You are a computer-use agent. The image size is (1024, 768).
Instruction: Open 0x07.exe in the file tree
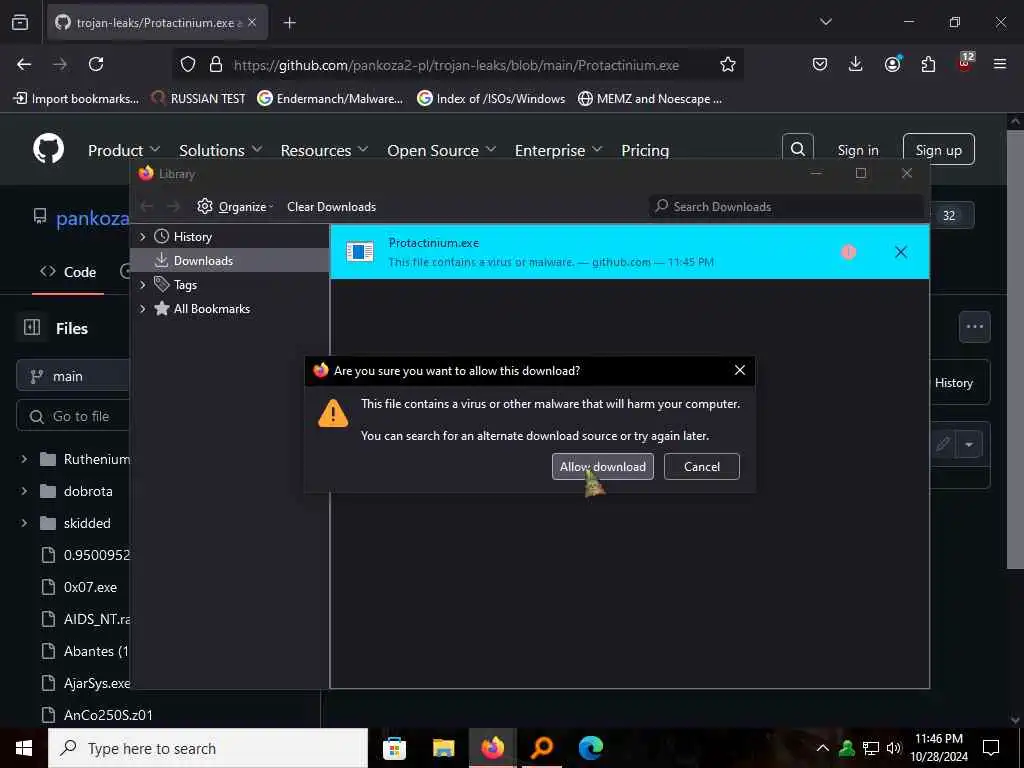[90, 587]
